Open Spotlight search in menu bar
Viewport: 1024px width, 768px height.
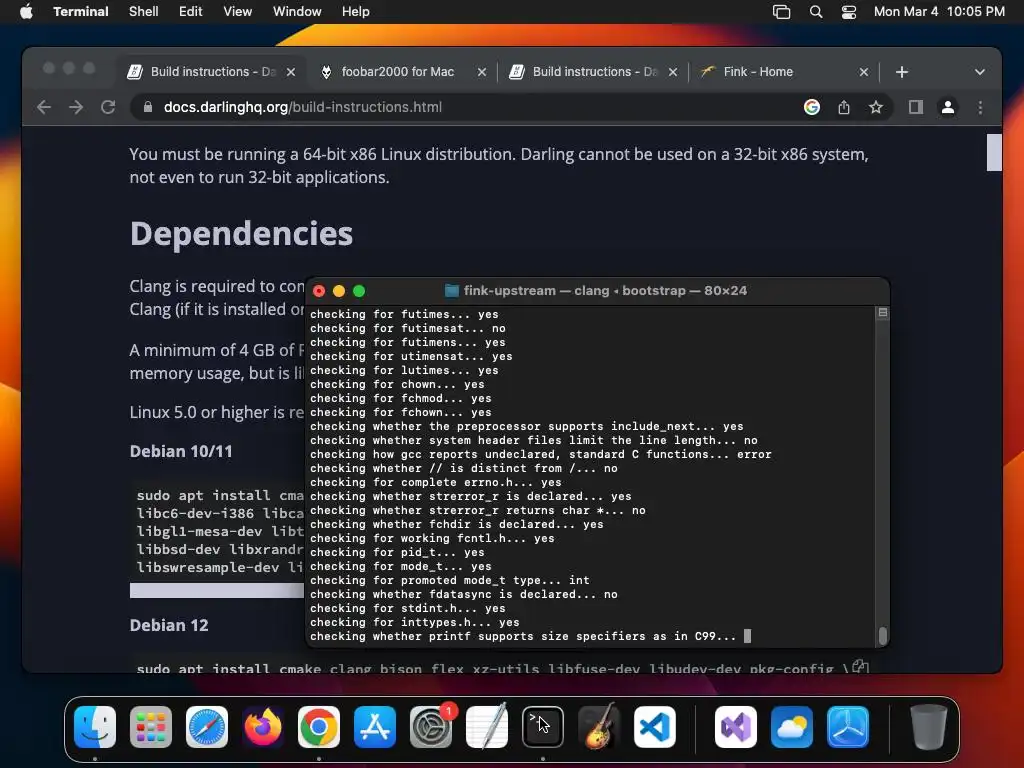click(x=816, y=12)
